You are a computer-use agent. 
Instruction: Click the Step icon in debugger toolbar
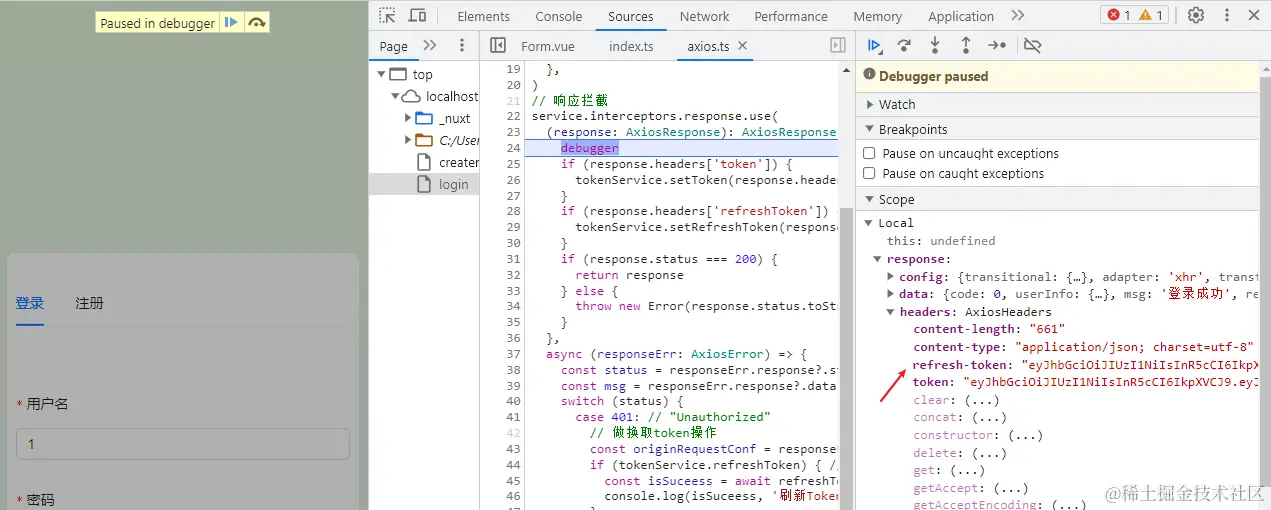[997, 45]
